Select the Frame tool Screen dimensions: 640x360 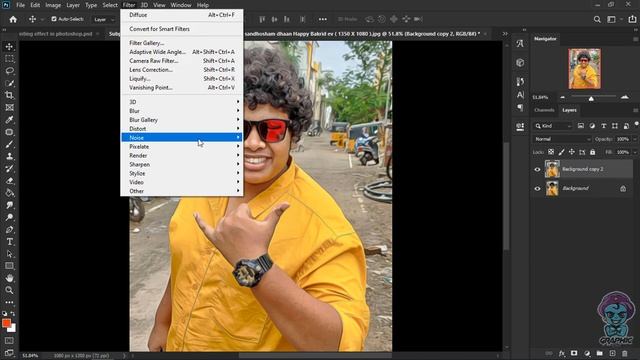pos(9,108)
